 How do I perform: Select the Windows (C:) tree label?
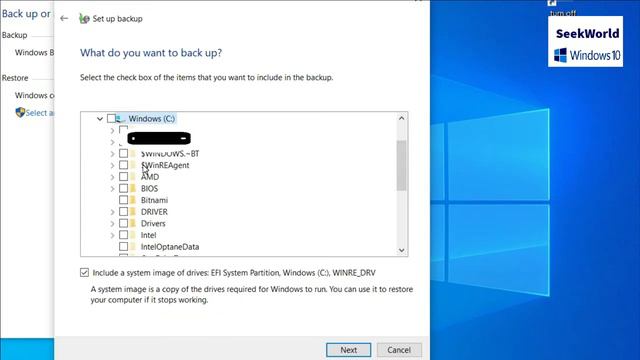151,119
